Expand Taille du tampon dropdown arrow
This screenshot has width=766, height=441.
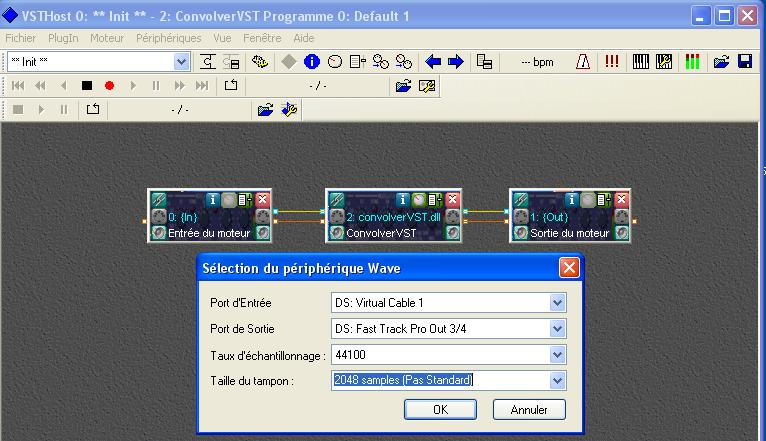pyautogui.click(x=557, y=380)
